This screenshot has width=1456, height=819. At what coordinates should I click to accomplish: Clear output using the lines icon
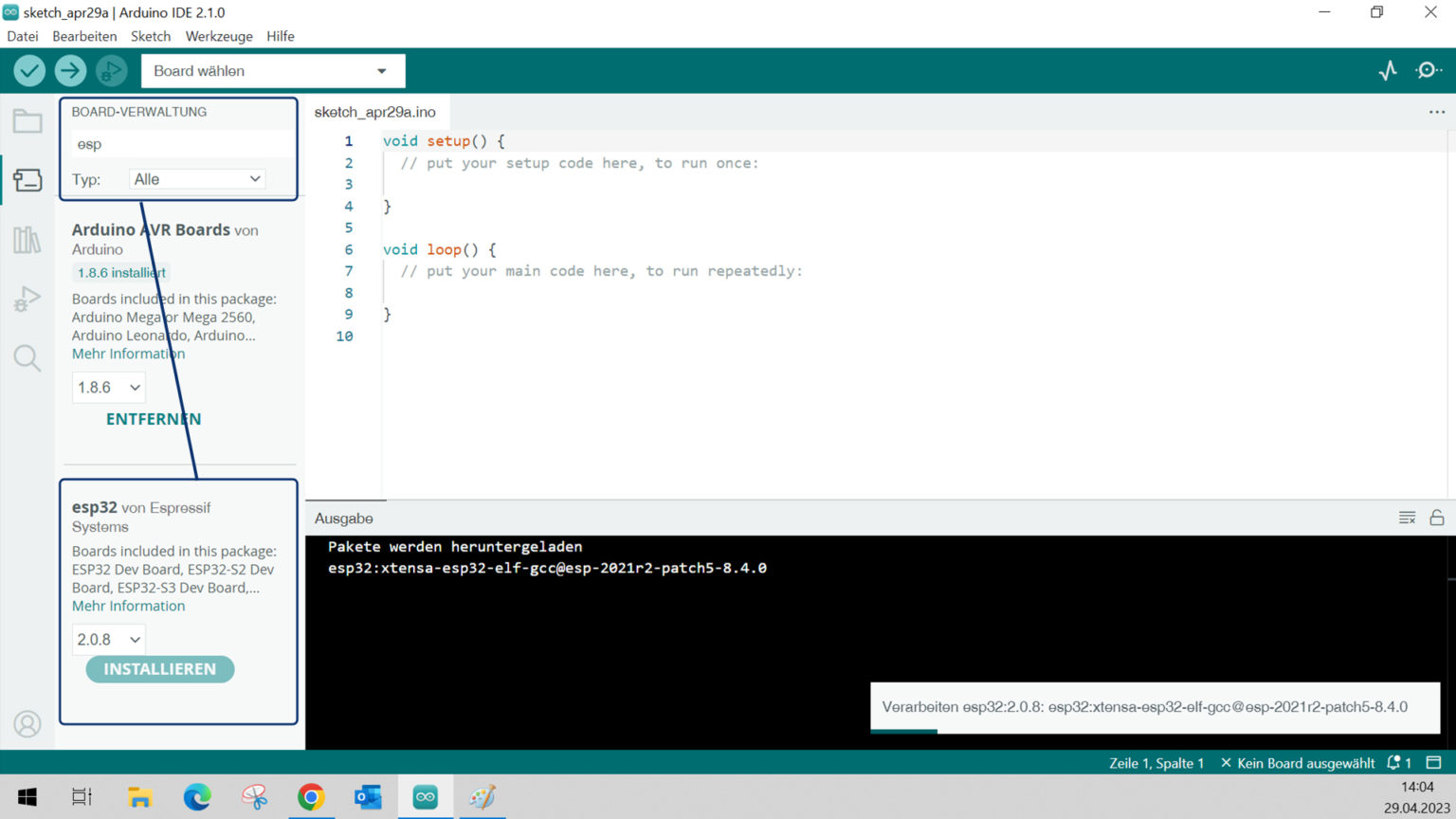coord(1407,518)
